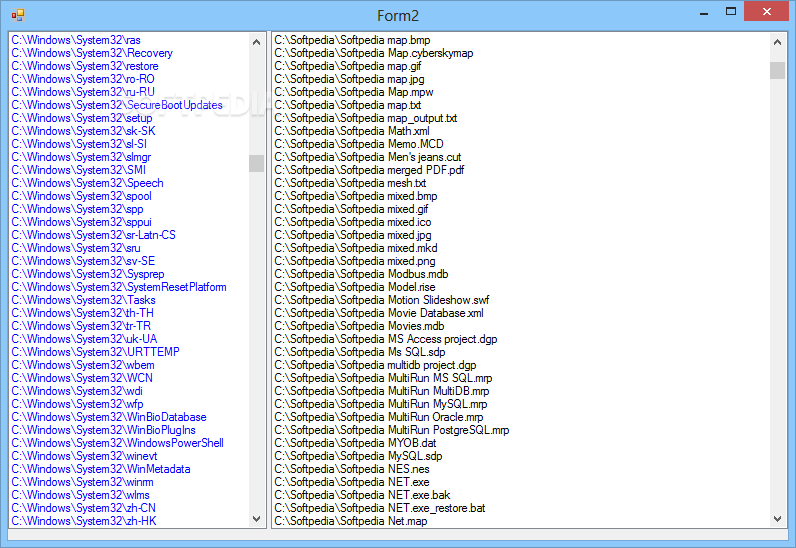Select Softpedia MultiRun MS SQL.mrp entry
Image resolution: width=796 pixels, height=548 pixels.
click(383, 378)
